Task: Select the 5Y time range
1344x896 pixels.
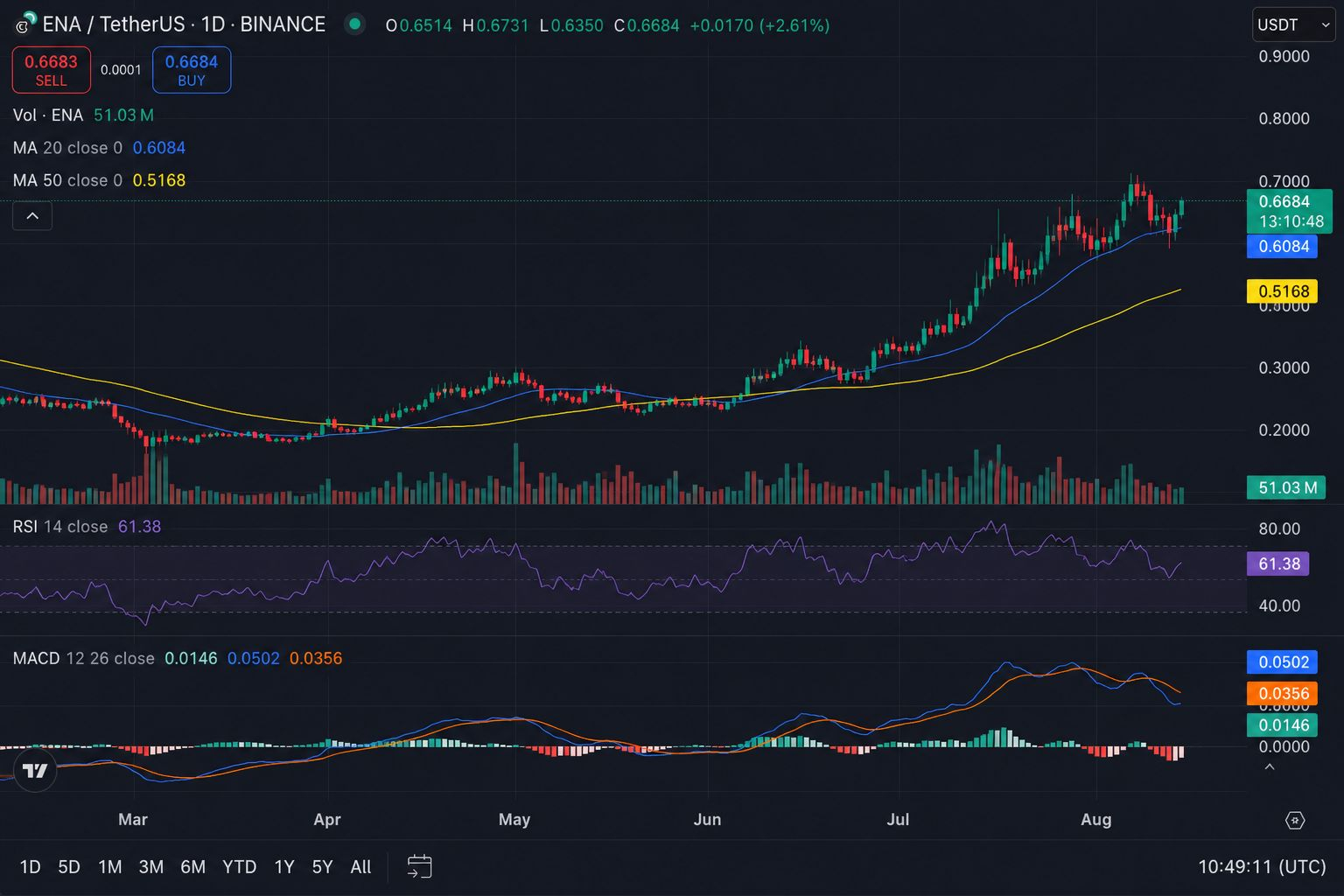Action: point(323,866)
